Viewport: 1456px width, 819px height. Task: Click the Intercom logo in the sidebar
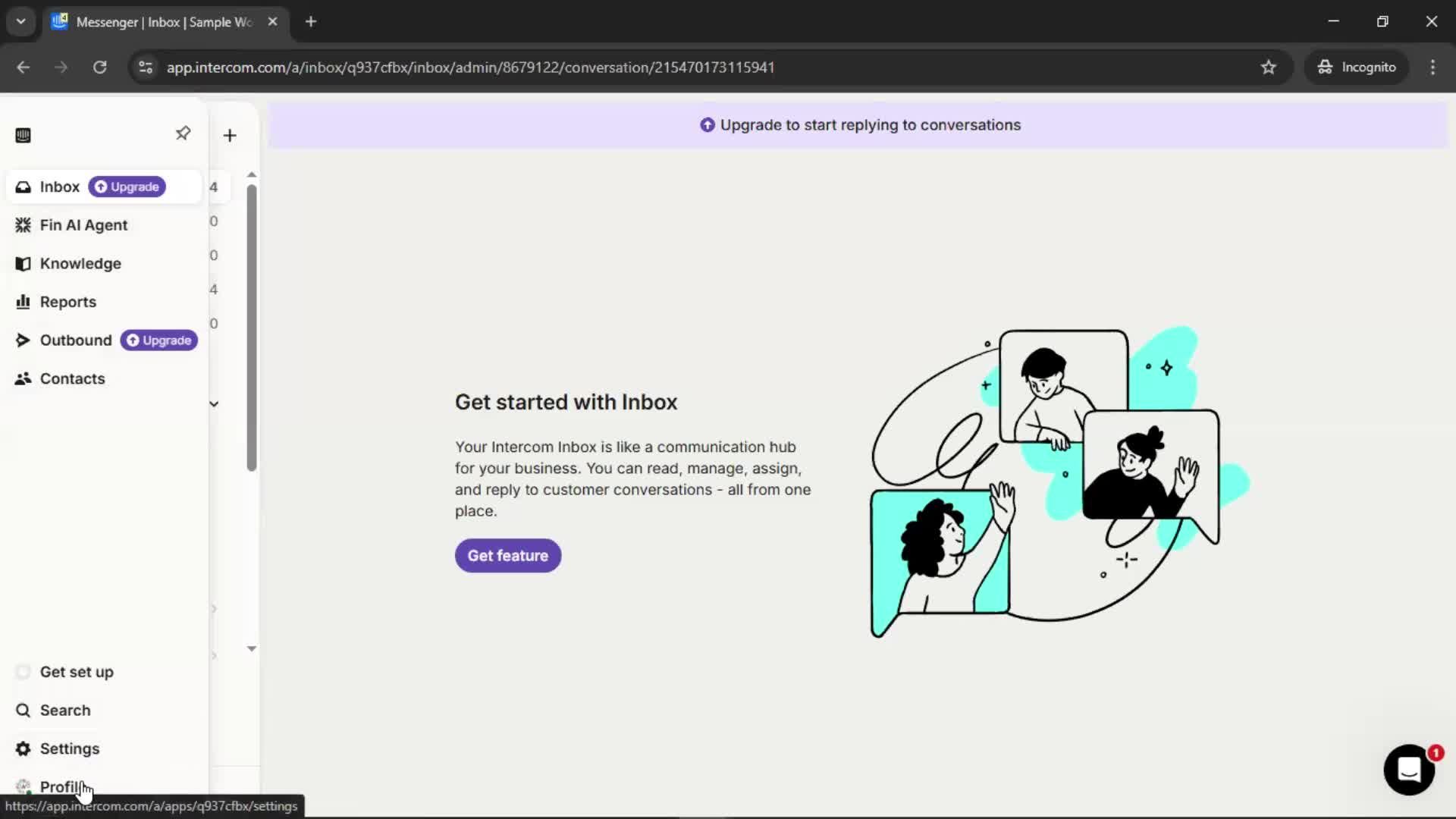(23, 135)
